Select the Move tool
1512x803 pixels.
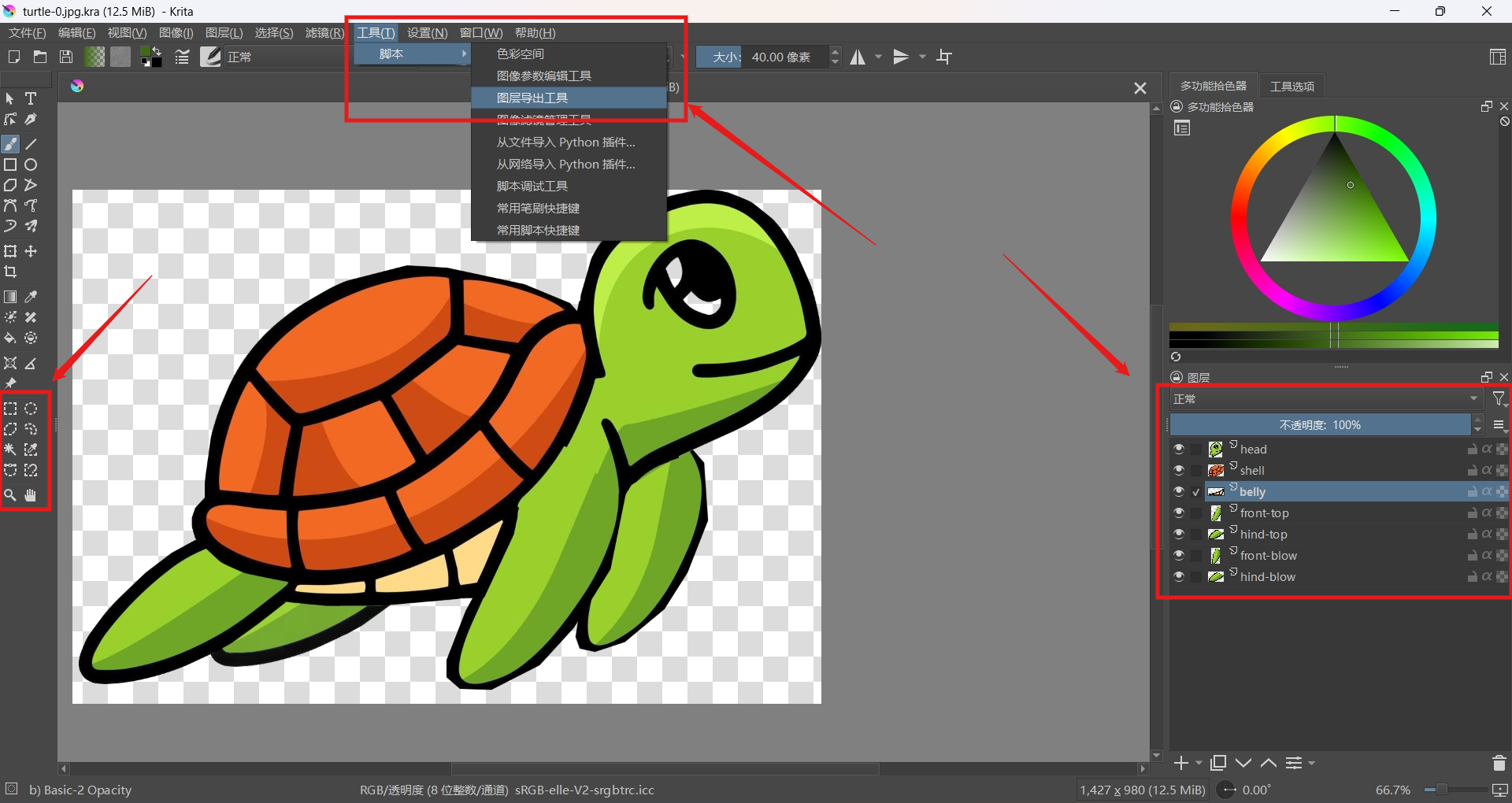pyautogui.click(x=31, y=251)
